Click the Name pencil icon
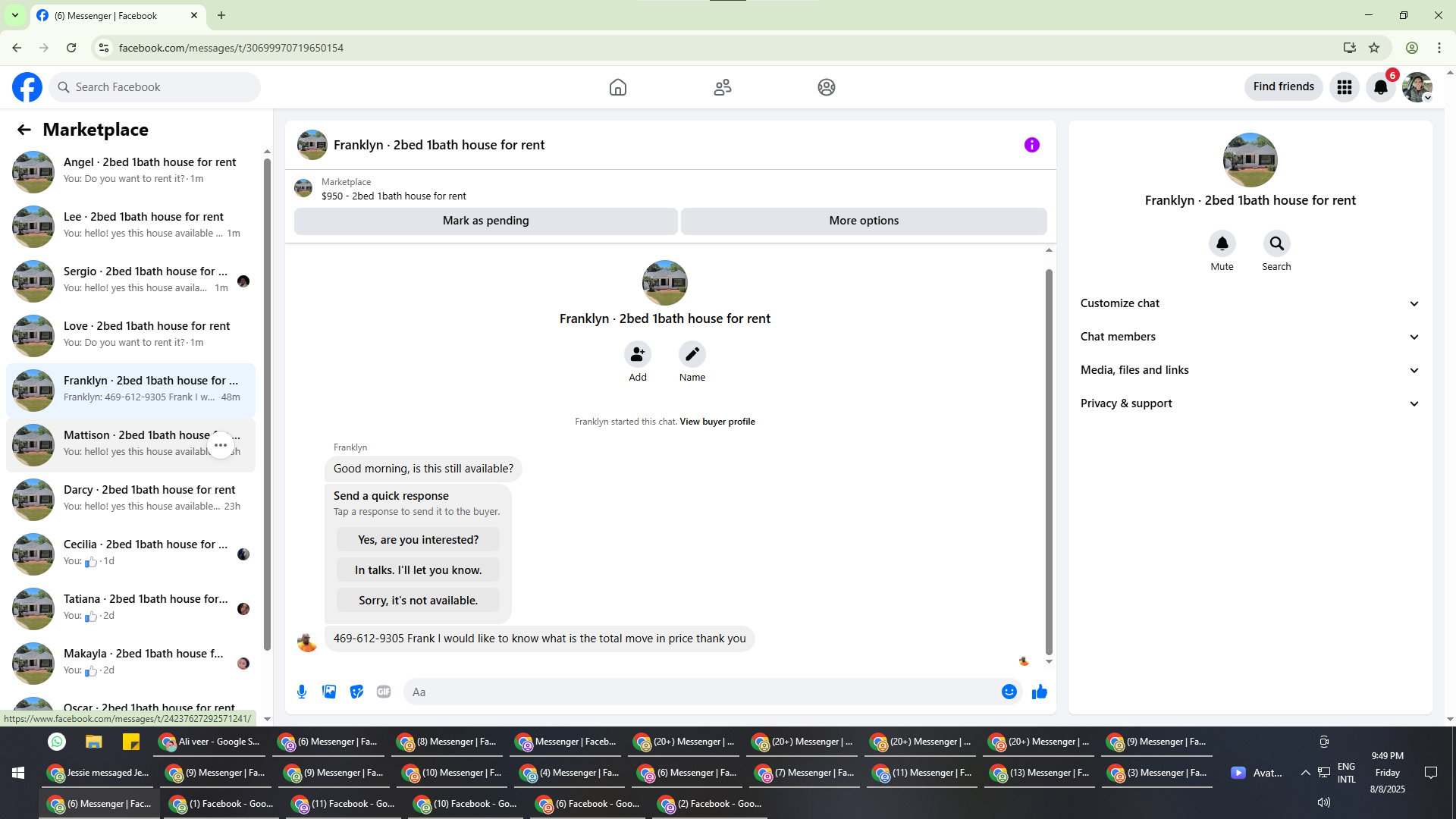The height and width of the screenshot is (819, 1456). [692, 354]
